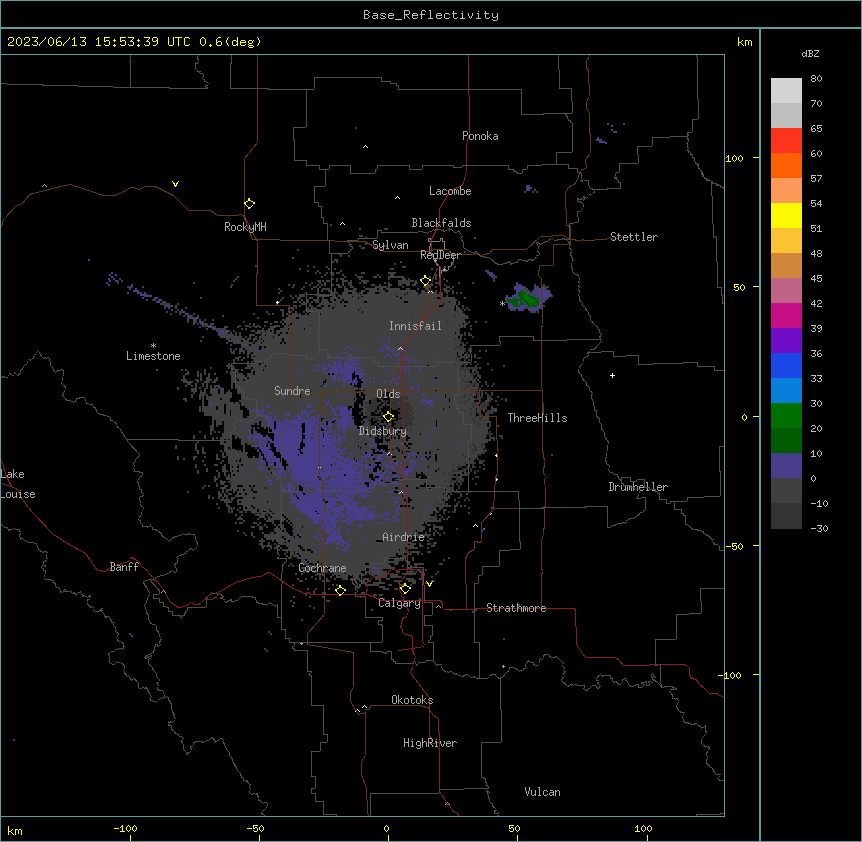Click the Limestone label
The height and width of the screenshot is (842, 862).
[153, 356]
